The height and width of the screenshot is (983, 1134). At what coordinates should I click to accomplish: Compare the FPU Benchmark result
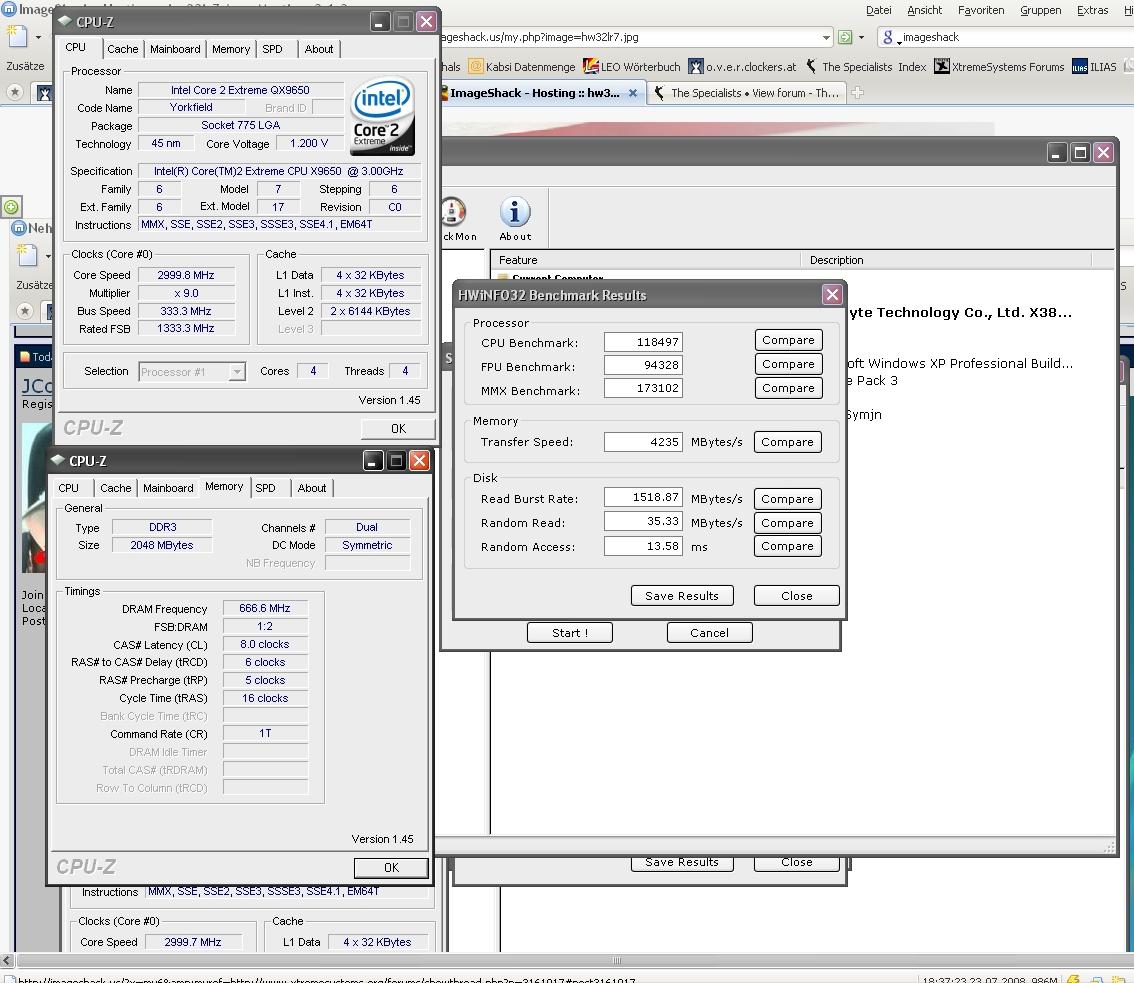[788, 364]
